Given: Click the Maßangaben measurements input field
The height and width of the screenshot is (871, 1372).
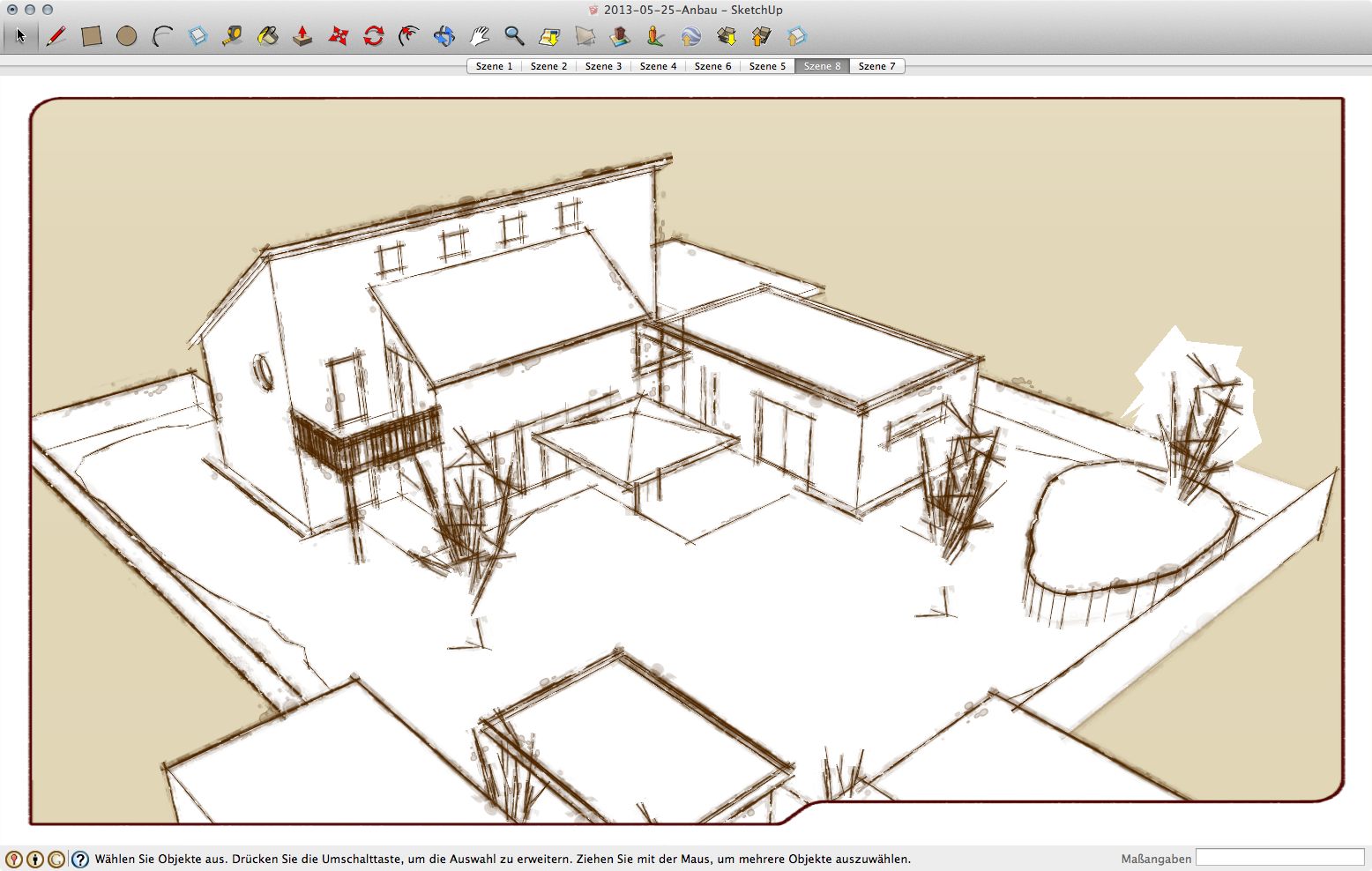Looking at the screenshot, I should click(x=1279, y=858).
